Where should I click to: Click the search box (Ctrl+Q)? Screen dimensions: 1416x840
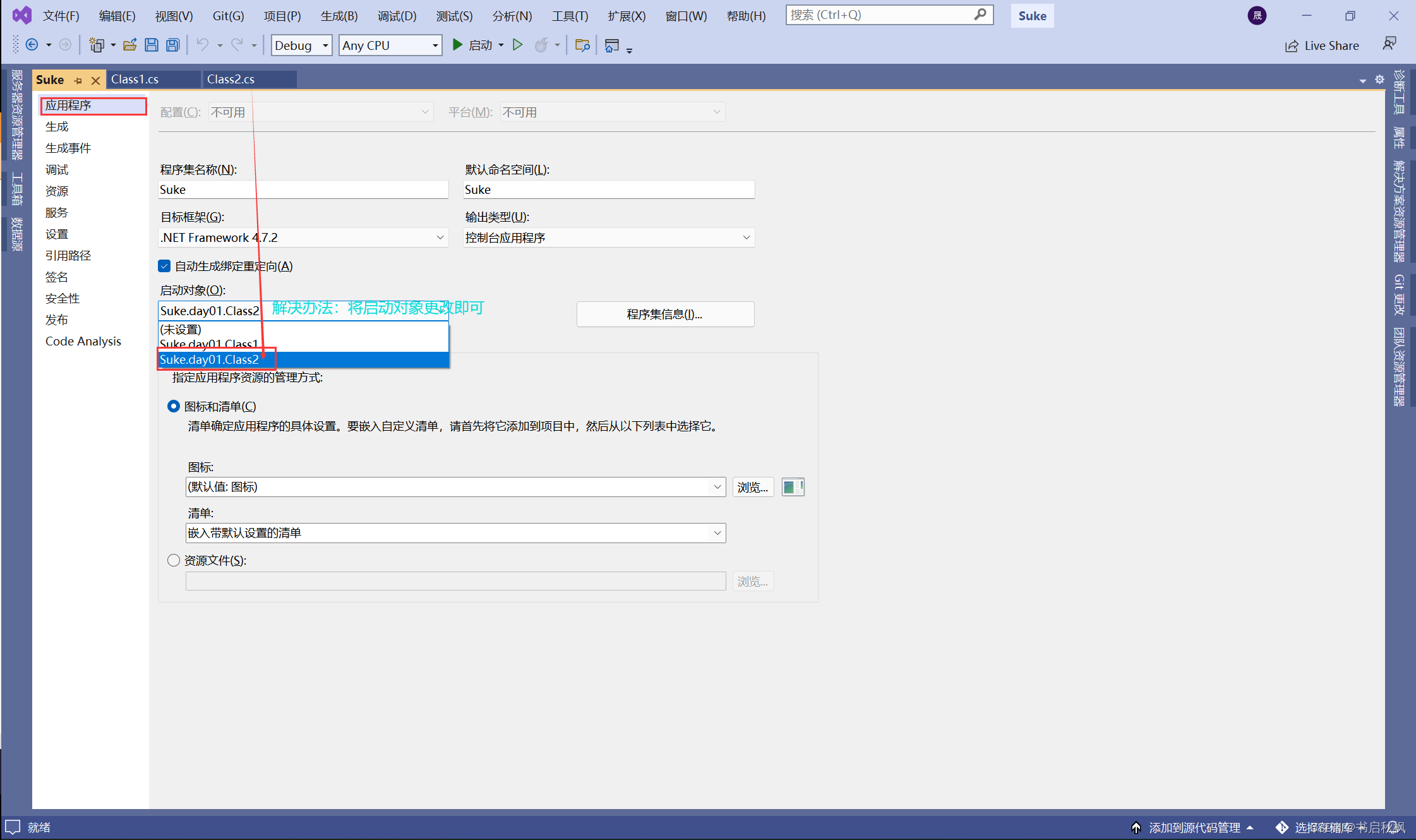pos(889,15)
